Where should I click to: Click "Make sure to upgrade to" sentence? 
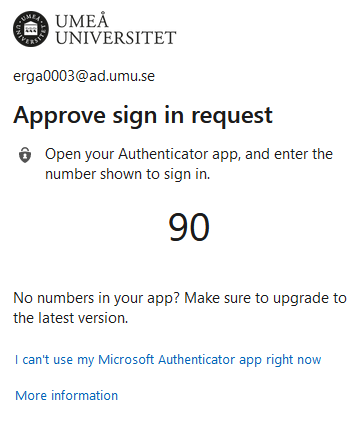pyautogui.click(x=265, y=298)
